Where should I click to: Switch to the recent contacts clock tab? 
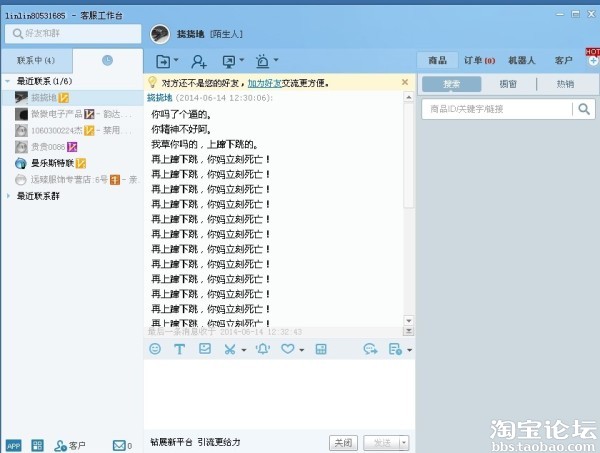tap(108, 60)
